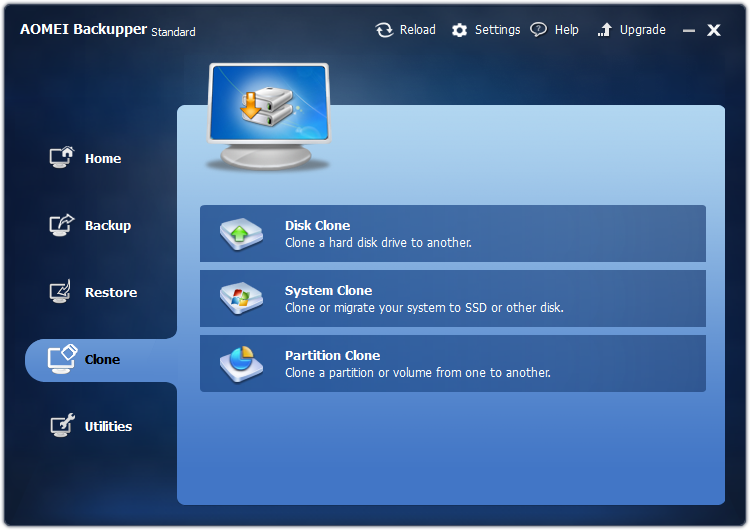Click the Upgrade text link
This screenshot has width=750, height=530.
click(x=642, y=30)
